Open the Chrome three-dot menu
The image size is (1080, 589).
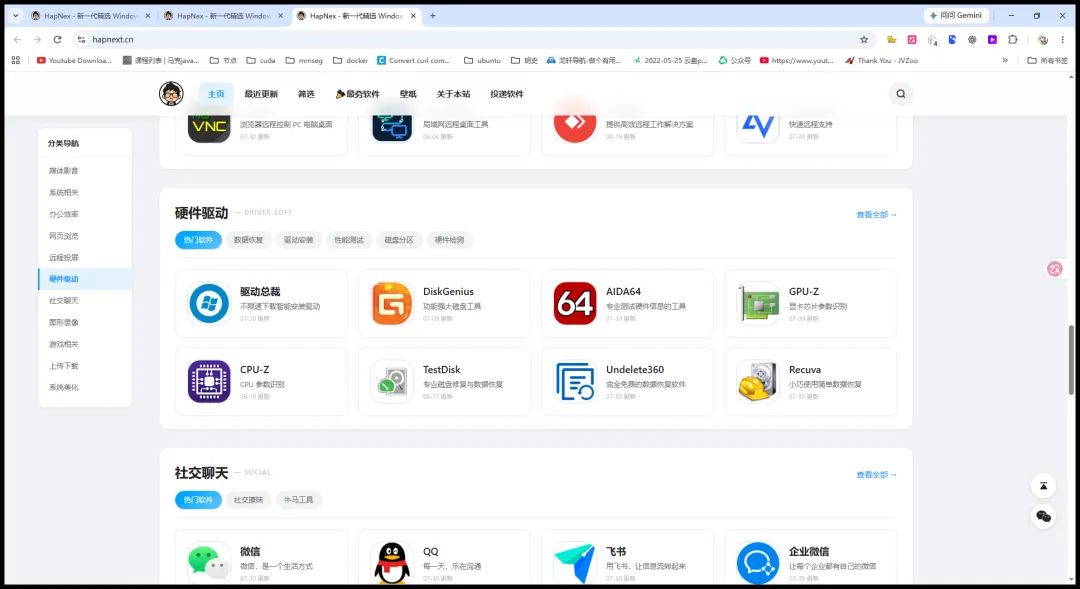(x=1063, y=39)
